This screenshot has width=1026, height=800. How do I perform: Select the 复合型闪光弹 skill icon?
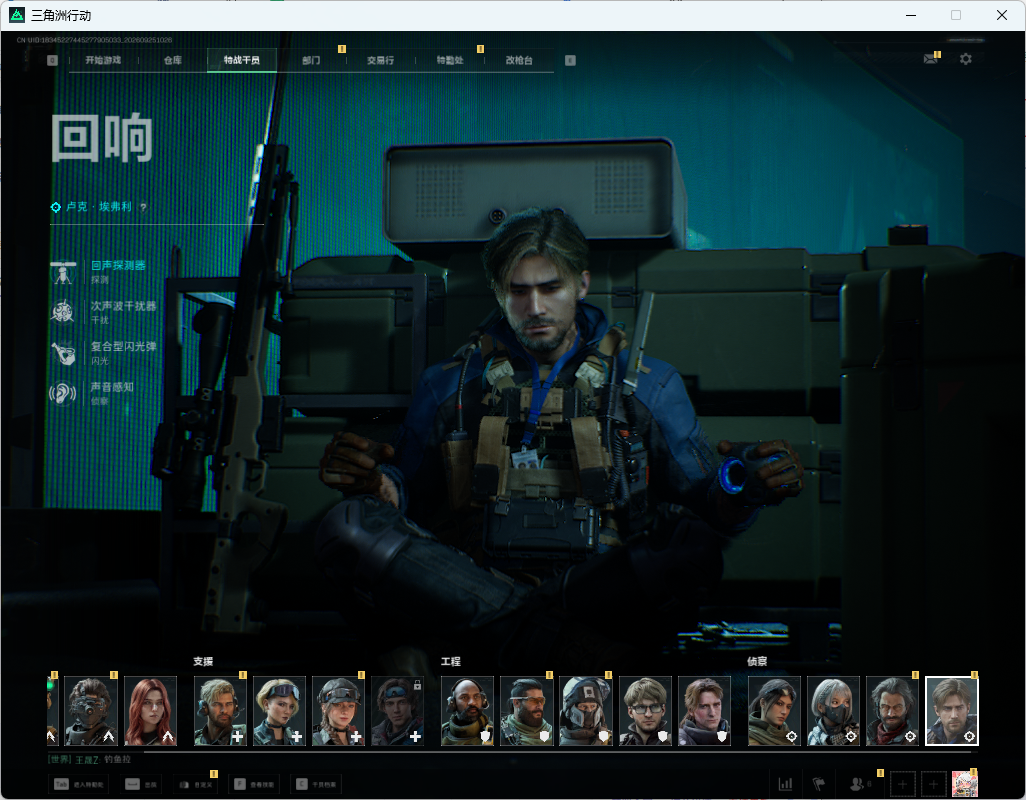63,353
